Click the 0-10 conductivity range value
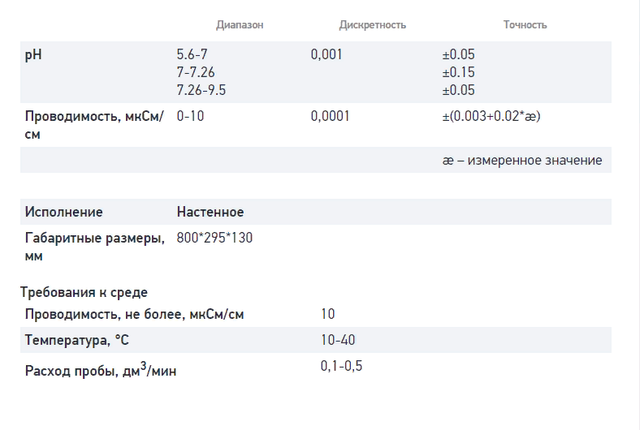The height and width of the screenshot is (430, 640). click(x=190, y=116)
